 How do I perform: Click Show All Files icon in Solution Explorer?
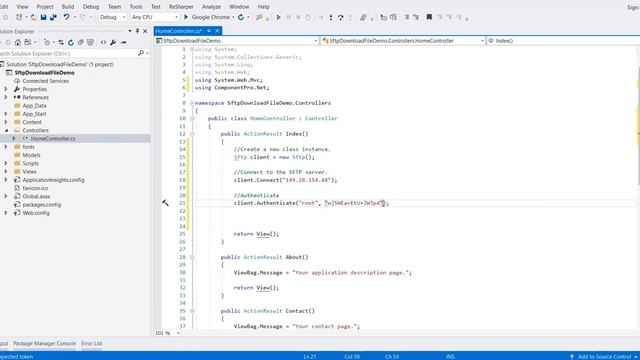point(90,42)
